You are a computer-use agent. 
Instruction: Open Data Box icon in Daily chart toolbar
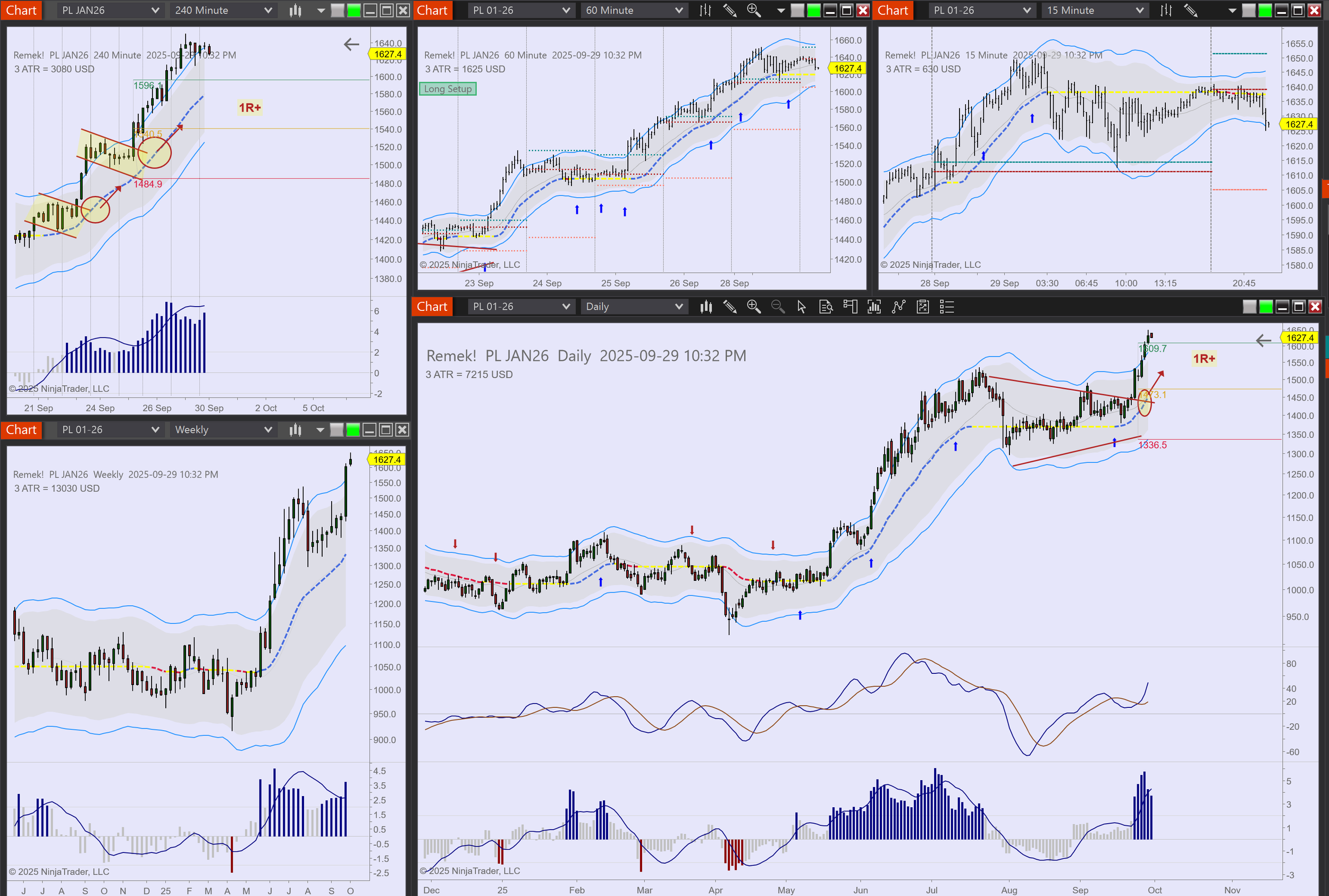[x=826, y=307]
